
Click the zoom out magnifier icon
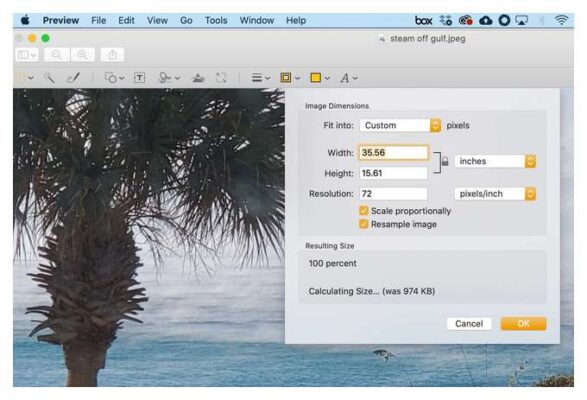[57, 55]
